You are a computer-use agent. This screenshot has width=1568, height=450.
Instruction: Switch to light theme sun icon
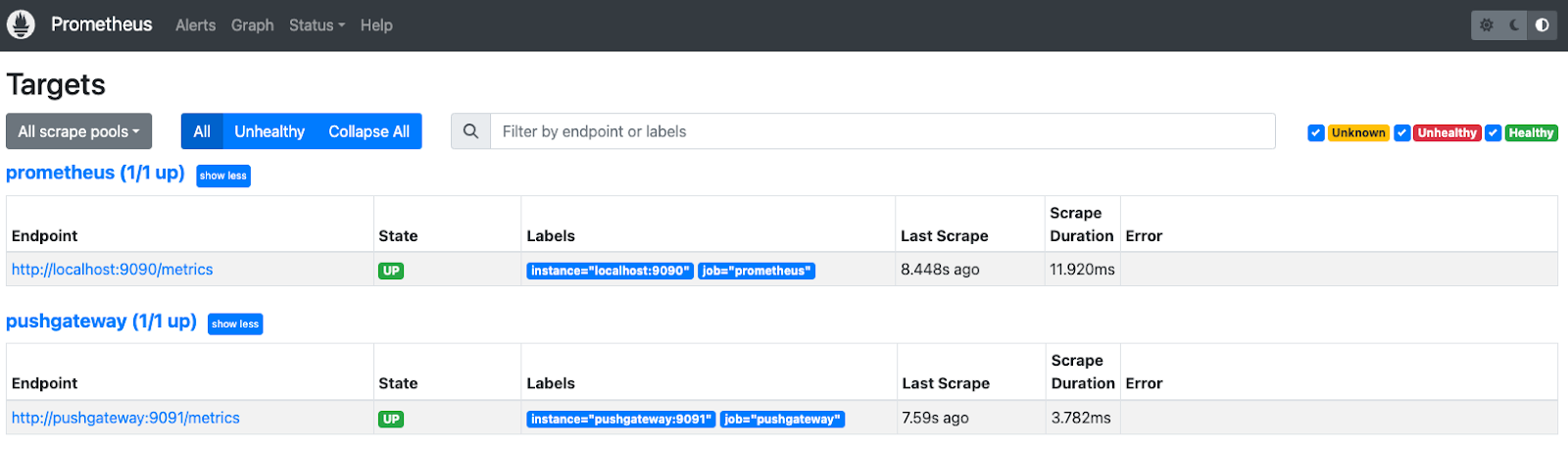[x=1487, y=25]
